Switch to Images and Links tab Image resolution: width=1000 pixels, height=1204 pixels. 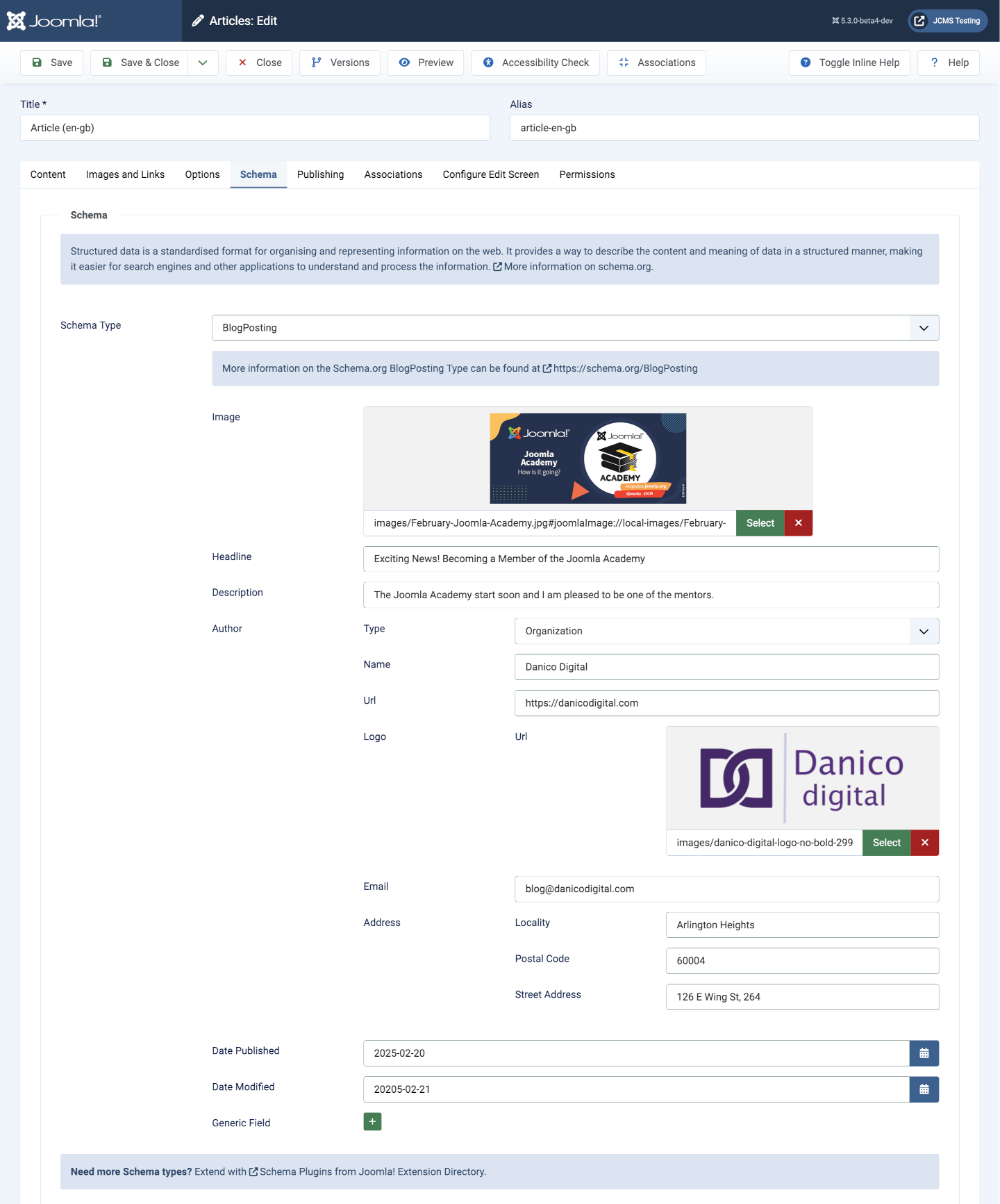point(125,174)
